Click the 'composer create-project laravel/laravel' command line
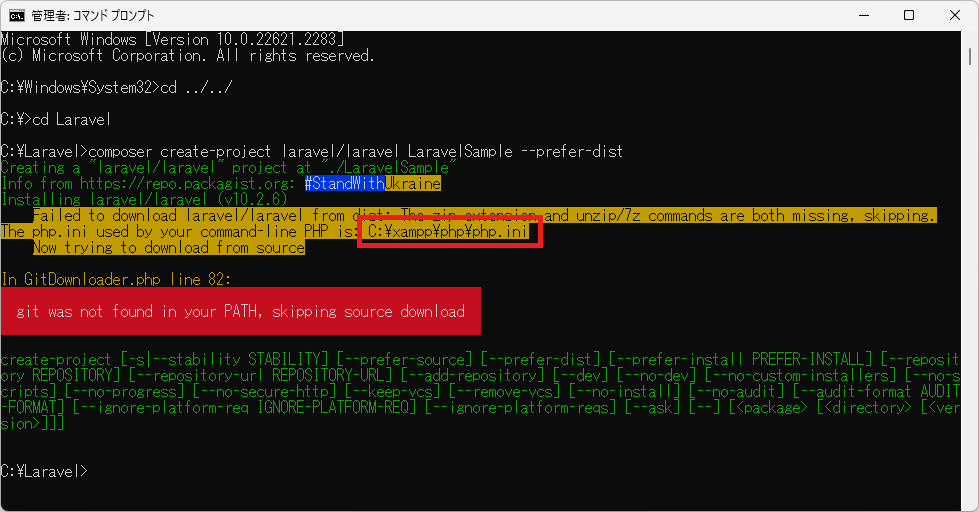979x512 pixels. (x=312, y=152)
